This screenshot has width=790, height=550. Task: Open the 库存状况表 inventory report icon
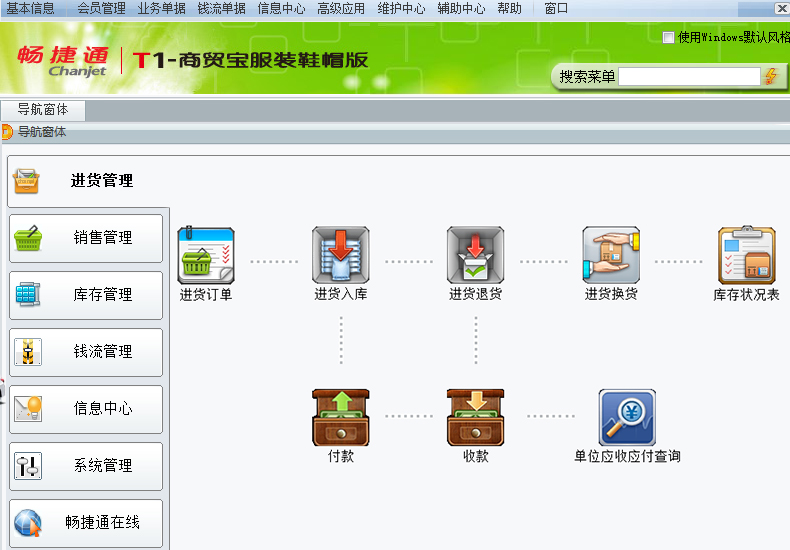[747, 255]
